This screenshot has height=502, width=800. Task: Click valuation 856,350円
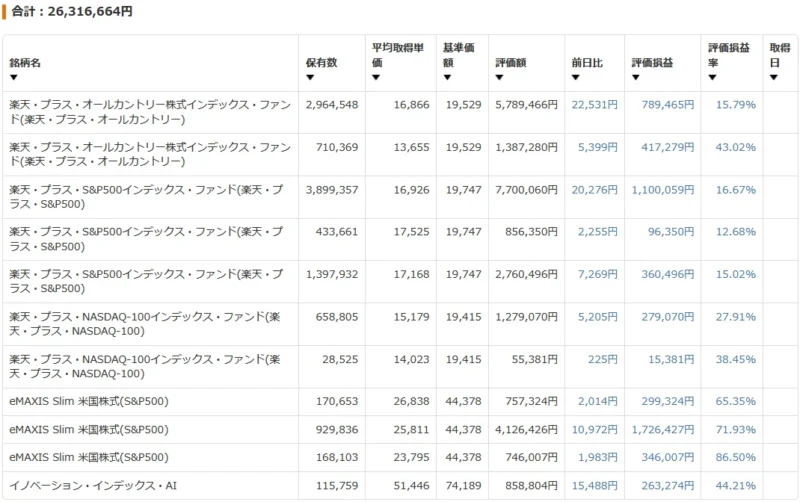pos(531,232)
